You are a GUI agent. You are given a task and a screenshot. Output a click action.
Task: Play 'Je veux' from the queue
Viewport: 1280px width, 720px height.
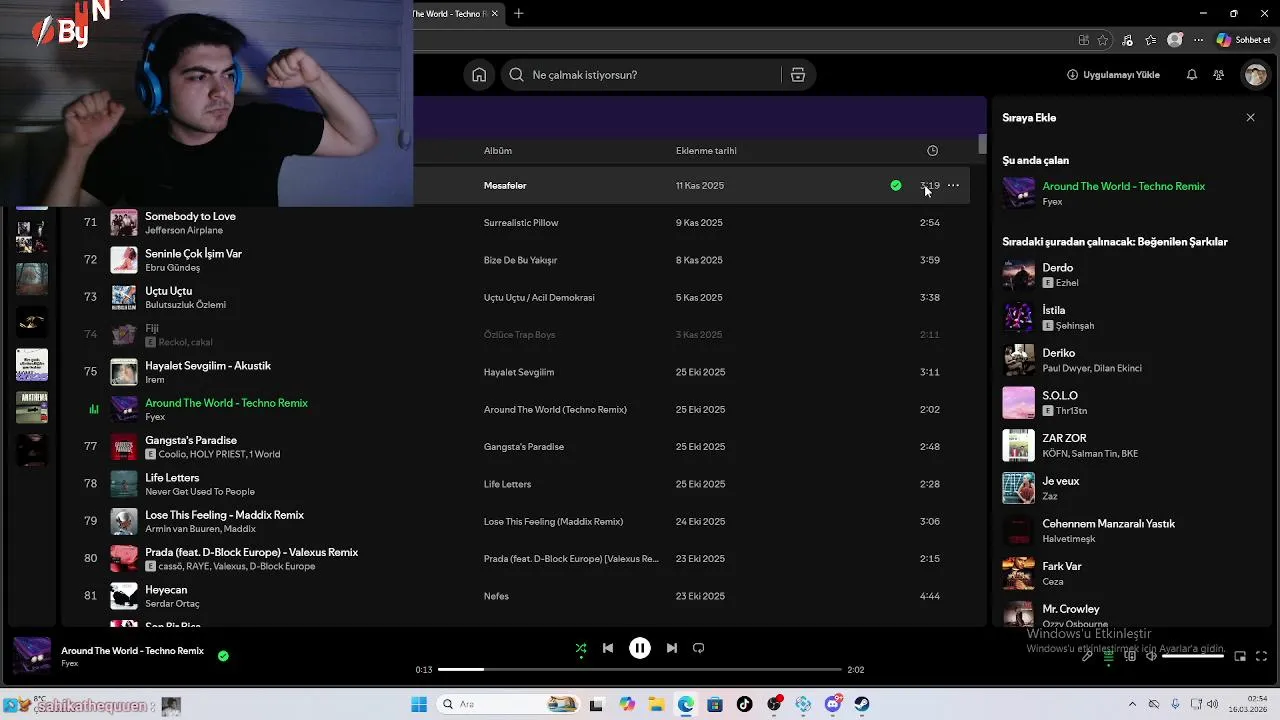[1060, 481]
